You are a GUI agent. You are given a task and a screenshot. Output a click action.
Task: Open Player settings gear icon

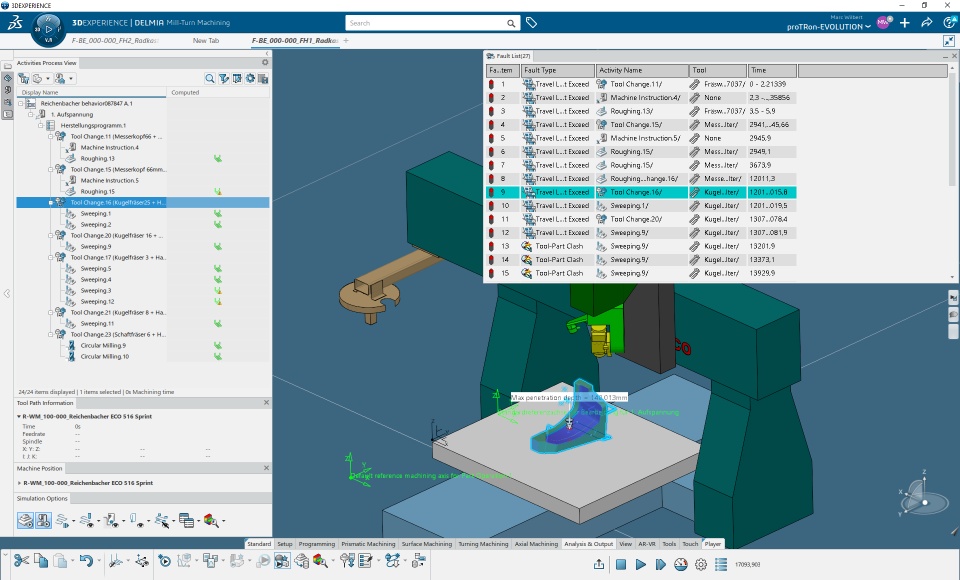(701, 565)
